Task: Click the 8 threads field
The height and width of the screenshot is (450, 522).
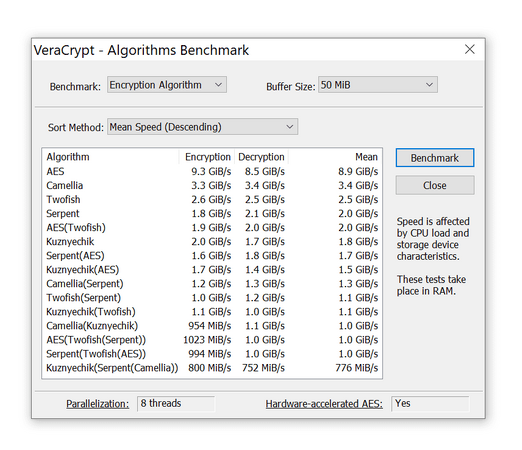Action: [176, 403]
